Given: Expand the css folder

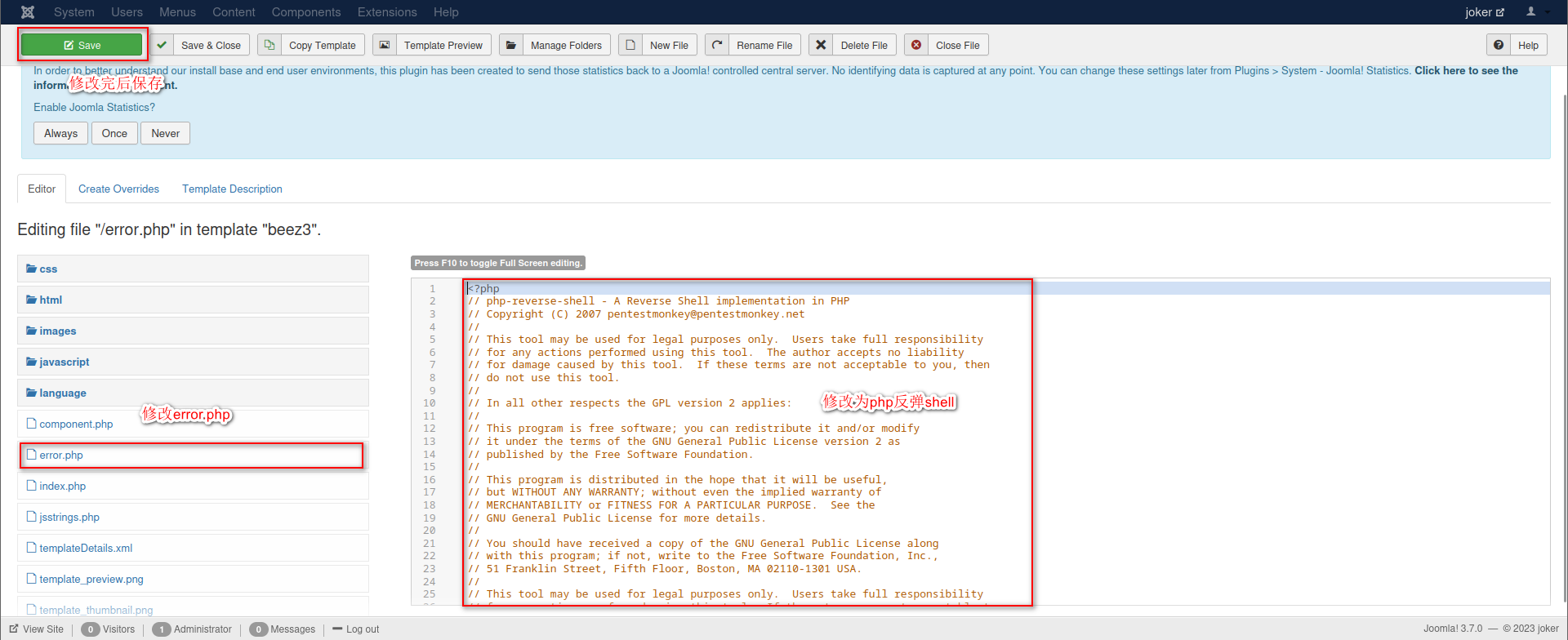Looking at the screenshot, I should click(x=193, y=269).
